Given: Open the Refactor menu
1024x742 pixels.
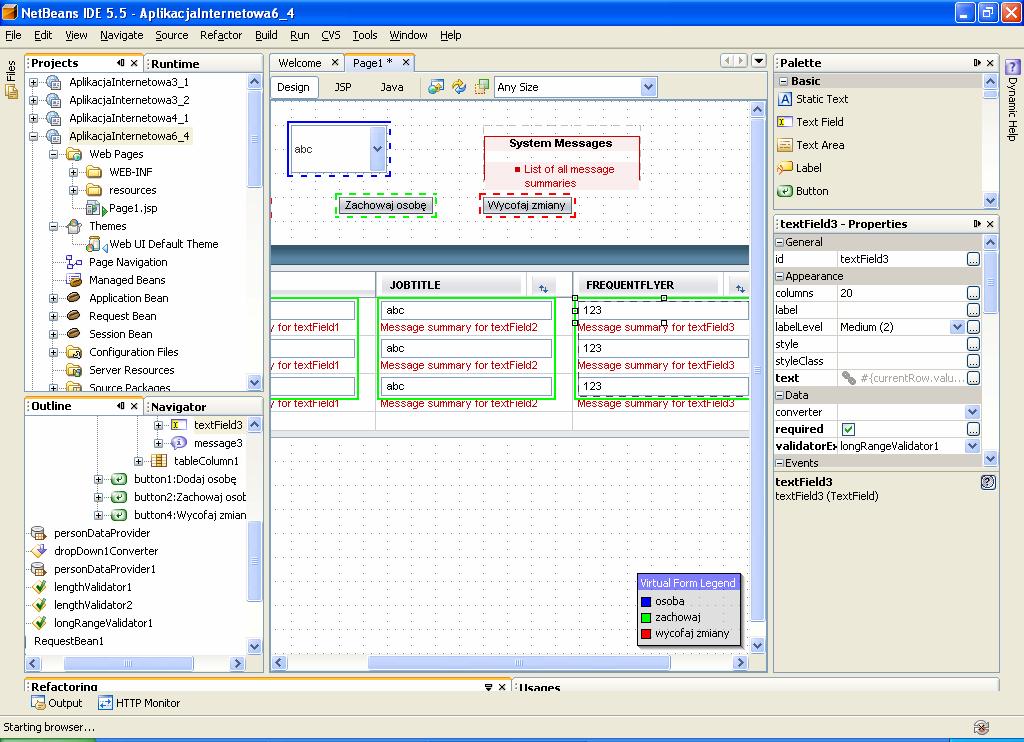Looking at the screenshot, I should coord(221,35).
